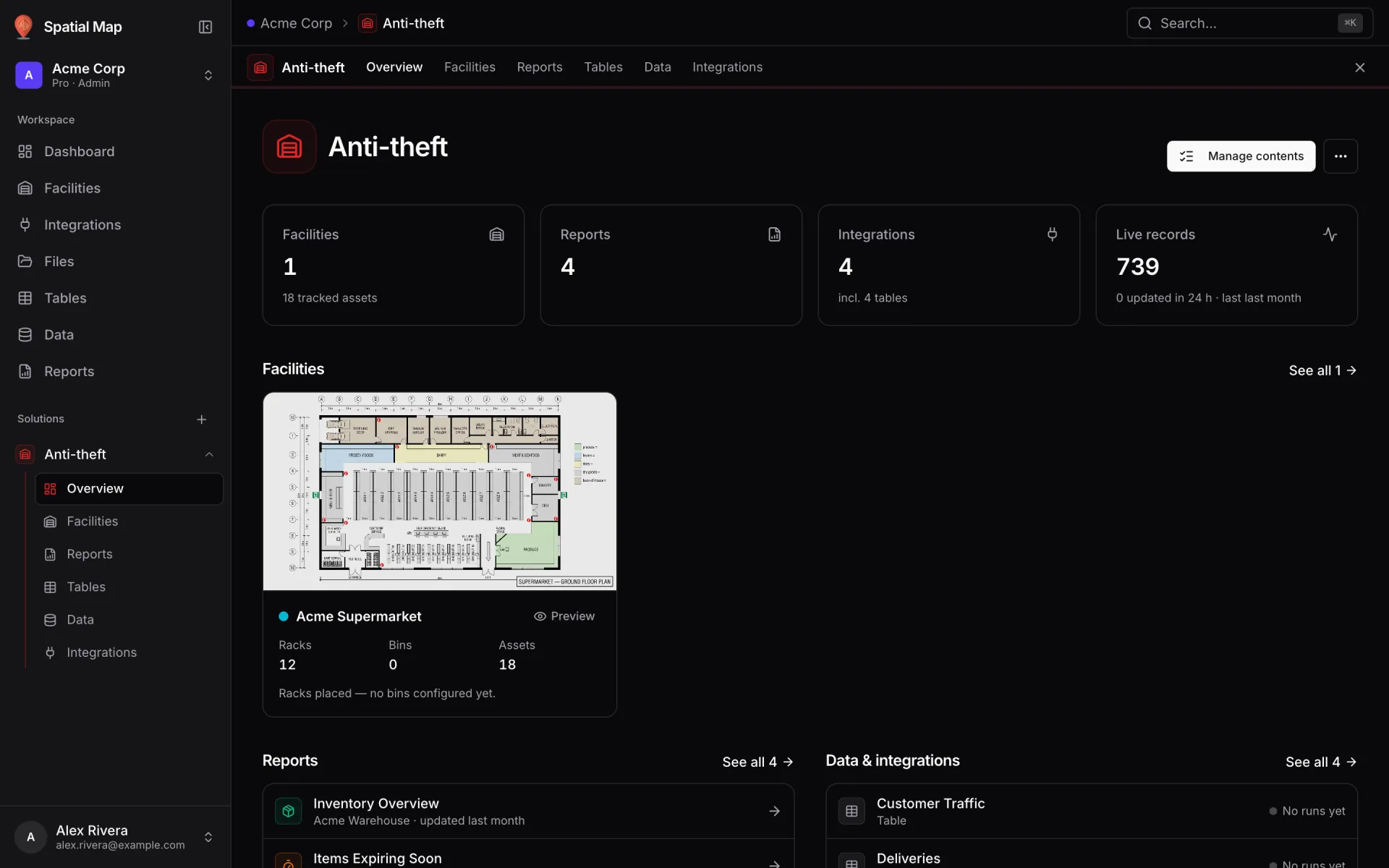Click See all 1 for Facilities
Screen dimensions: 1389x868
click(1322, 370)
